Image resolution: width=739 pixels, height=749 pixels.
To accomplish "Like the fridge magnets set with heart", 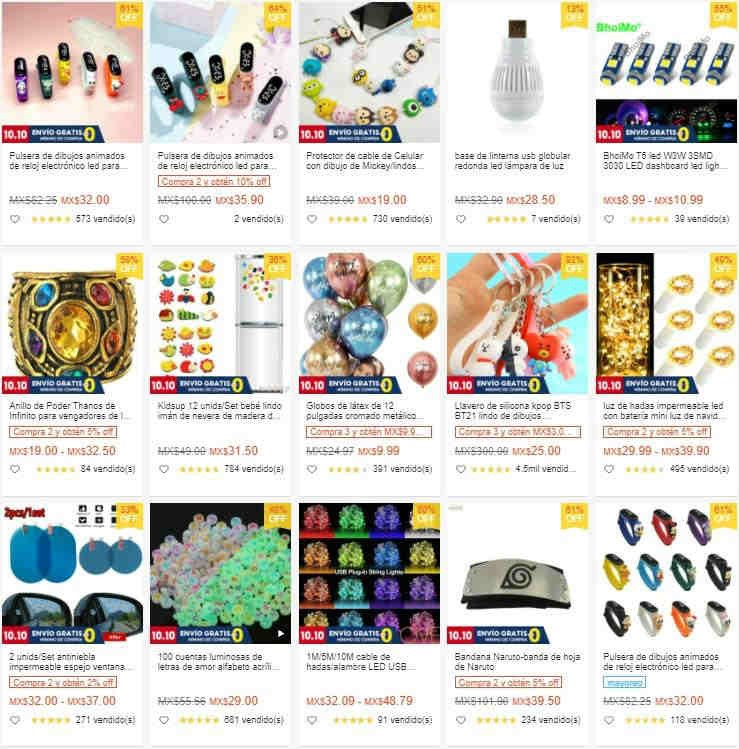I will 164,469.
